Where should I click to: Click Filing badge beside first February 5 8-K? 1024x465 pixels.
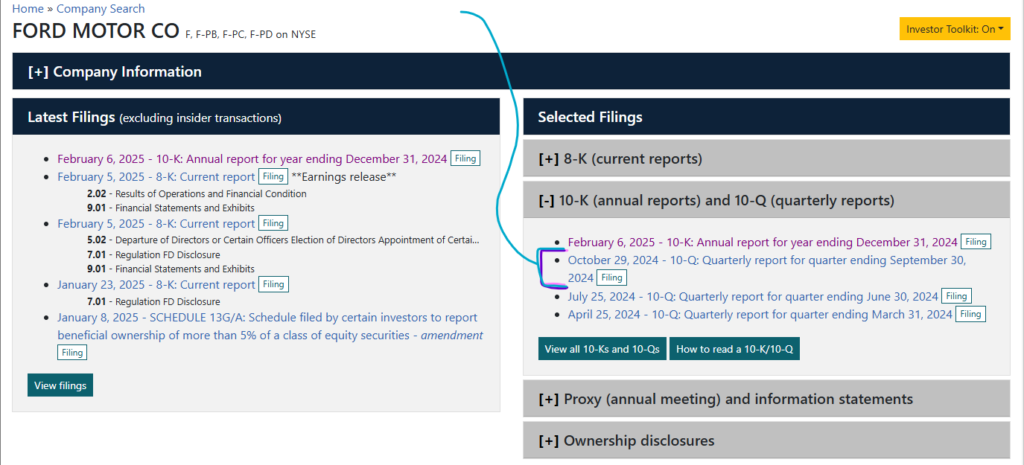273,177
